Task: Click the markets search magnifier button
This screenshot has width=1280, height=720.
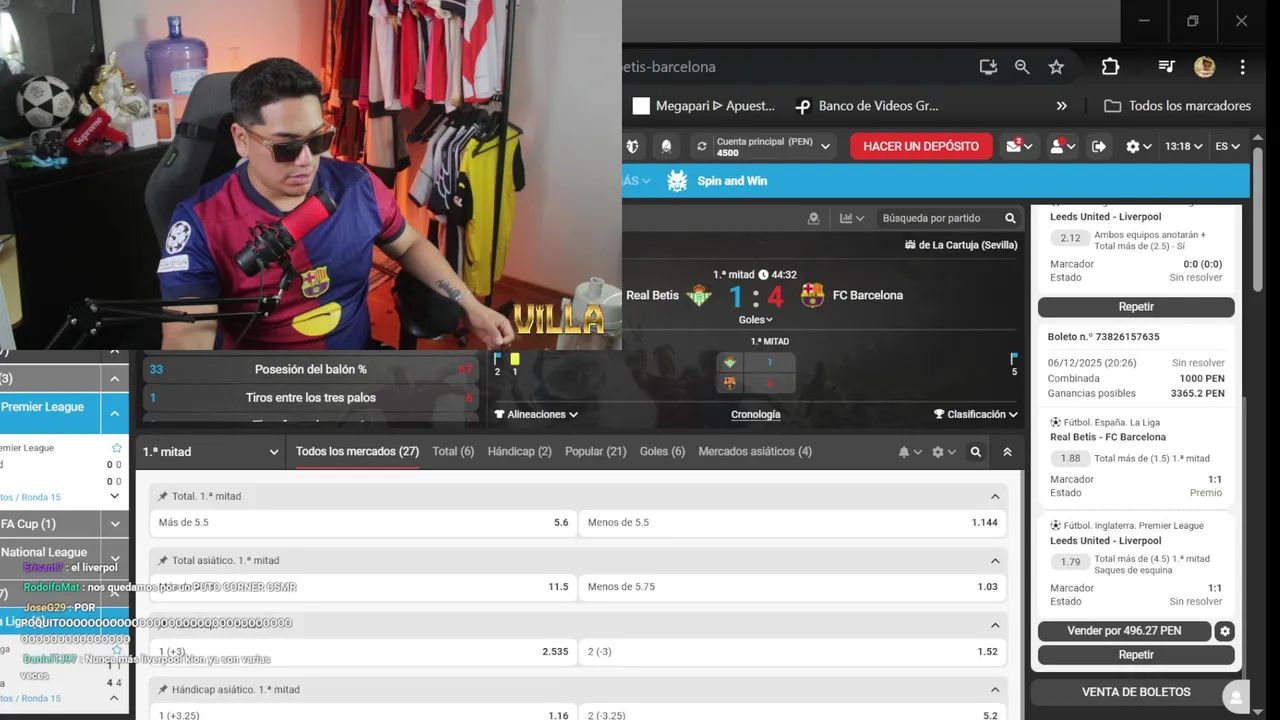Action: (x=976, y=452)
